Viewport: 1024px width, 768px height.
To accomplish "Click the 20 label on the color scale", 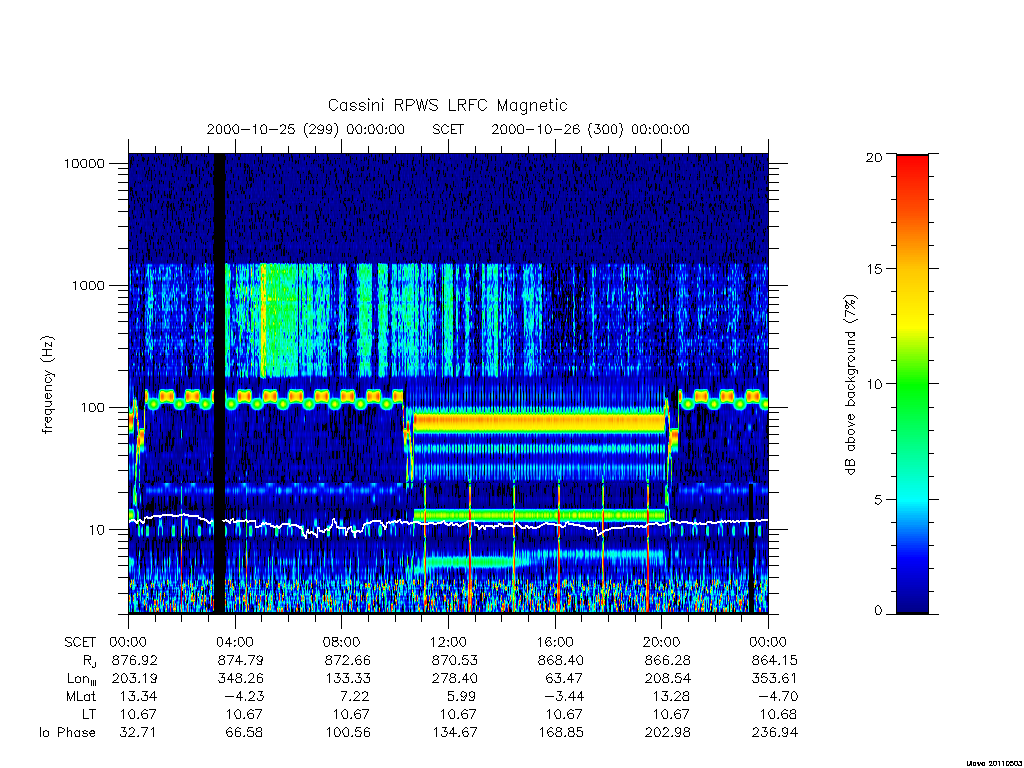I will [874, 157].
